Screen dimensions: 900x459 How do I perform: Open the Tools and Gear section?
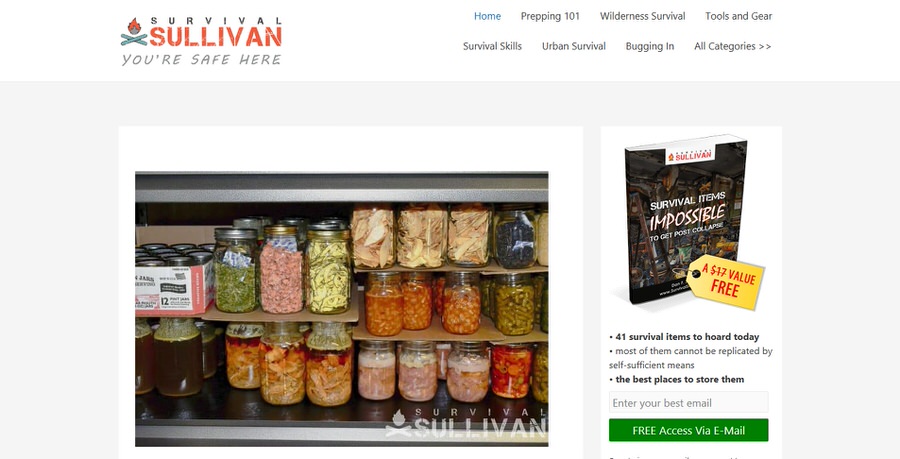pos(738,16)
